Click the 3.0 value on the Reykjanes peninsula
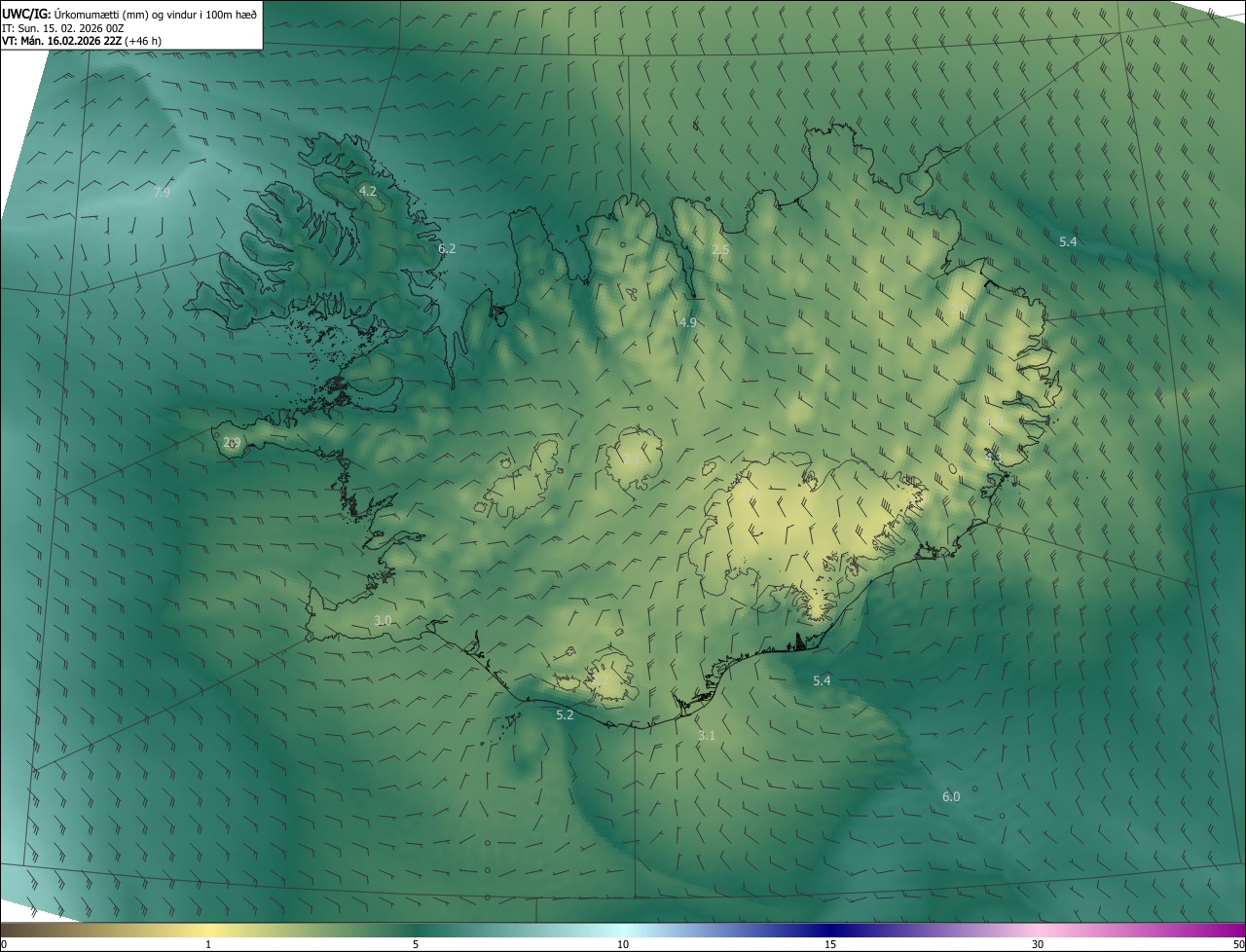Image resolution: width=1246 pixels, height=952 pixels. (x=383, y=621)
